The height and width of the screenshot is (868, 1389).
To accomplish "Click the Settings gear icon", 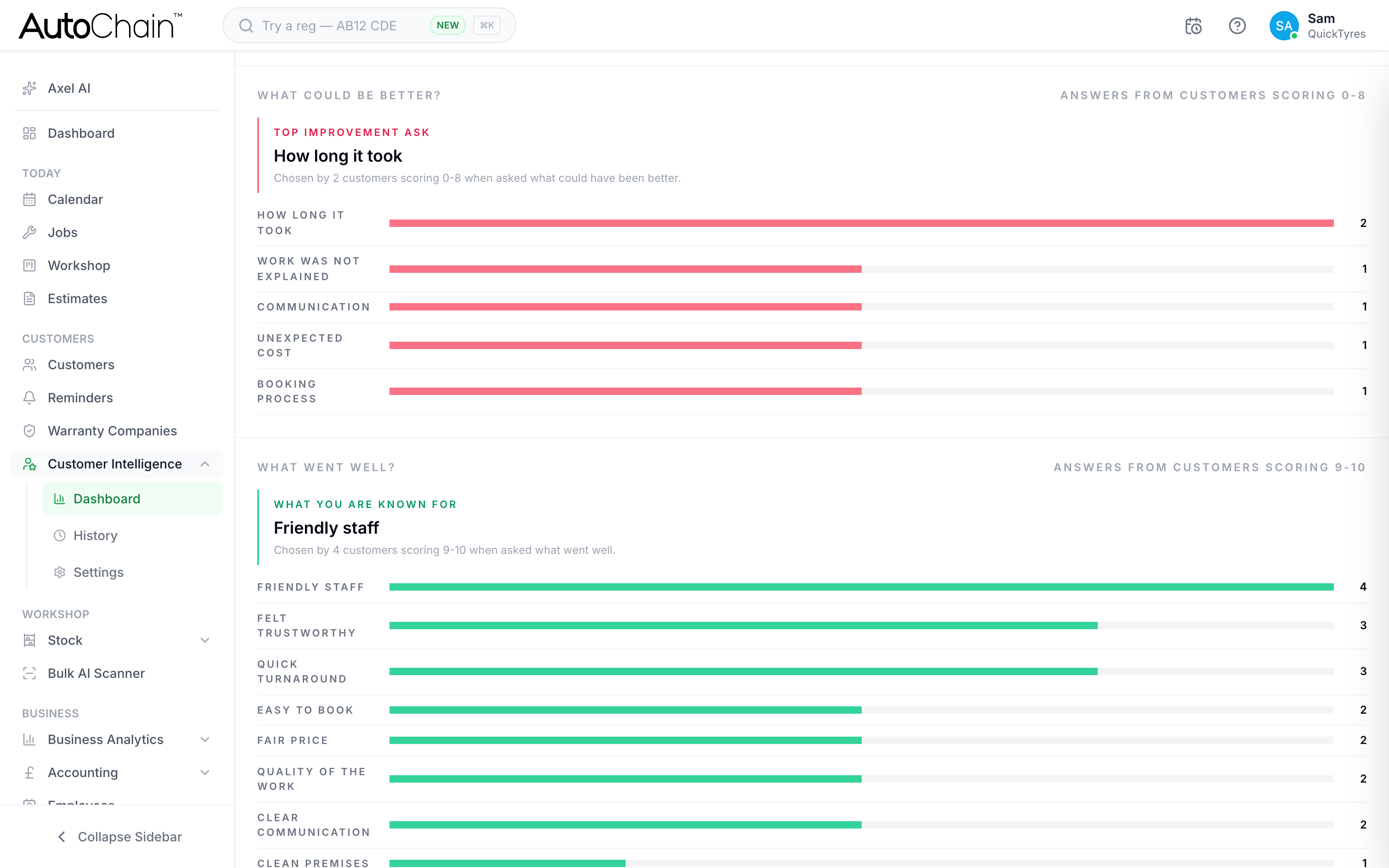I will click(x=60, y=572).
